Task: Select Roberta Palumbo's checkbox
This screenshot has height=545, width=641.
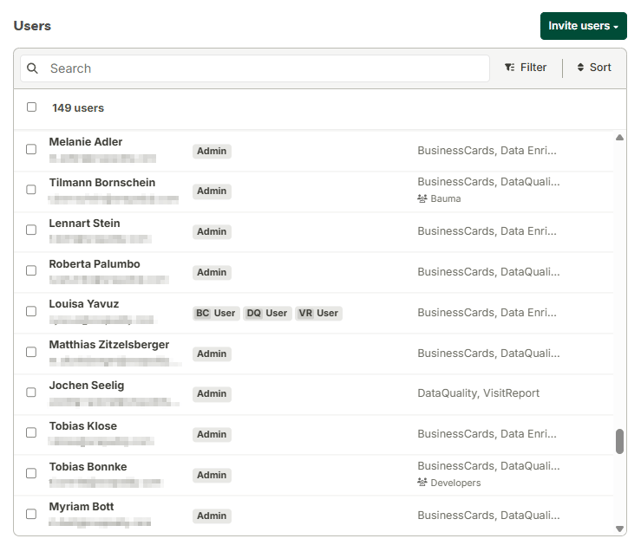Action: 31,271
